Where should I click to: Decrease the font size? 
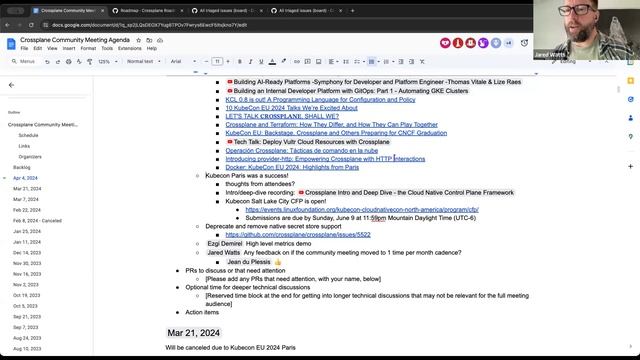(x=206, y=62)
